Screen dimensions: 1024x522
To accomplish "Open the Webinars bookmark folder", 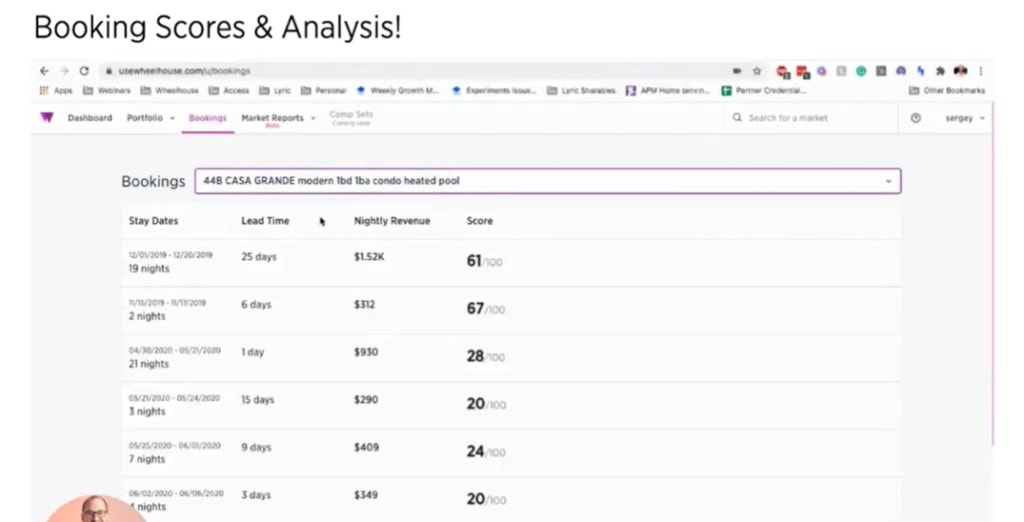I will 107,90.
